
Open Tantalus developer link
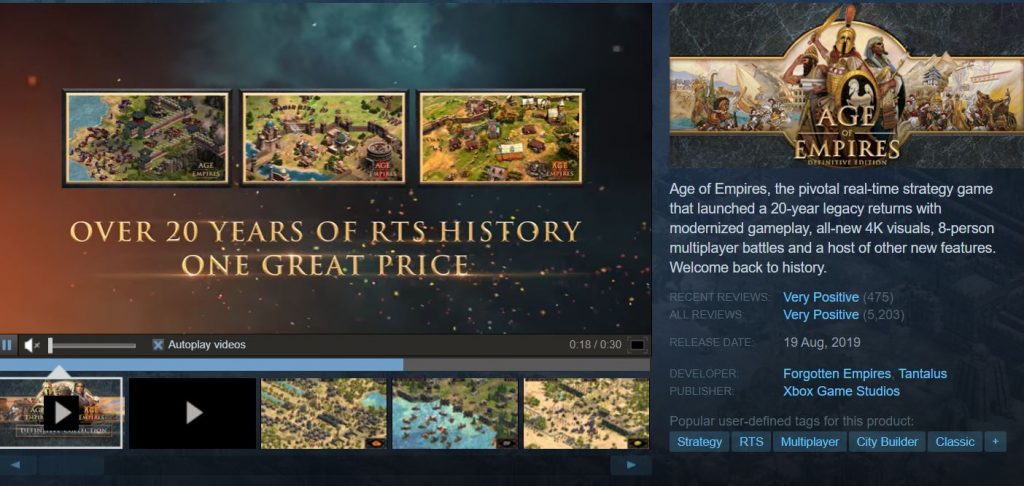click(923, 374)
